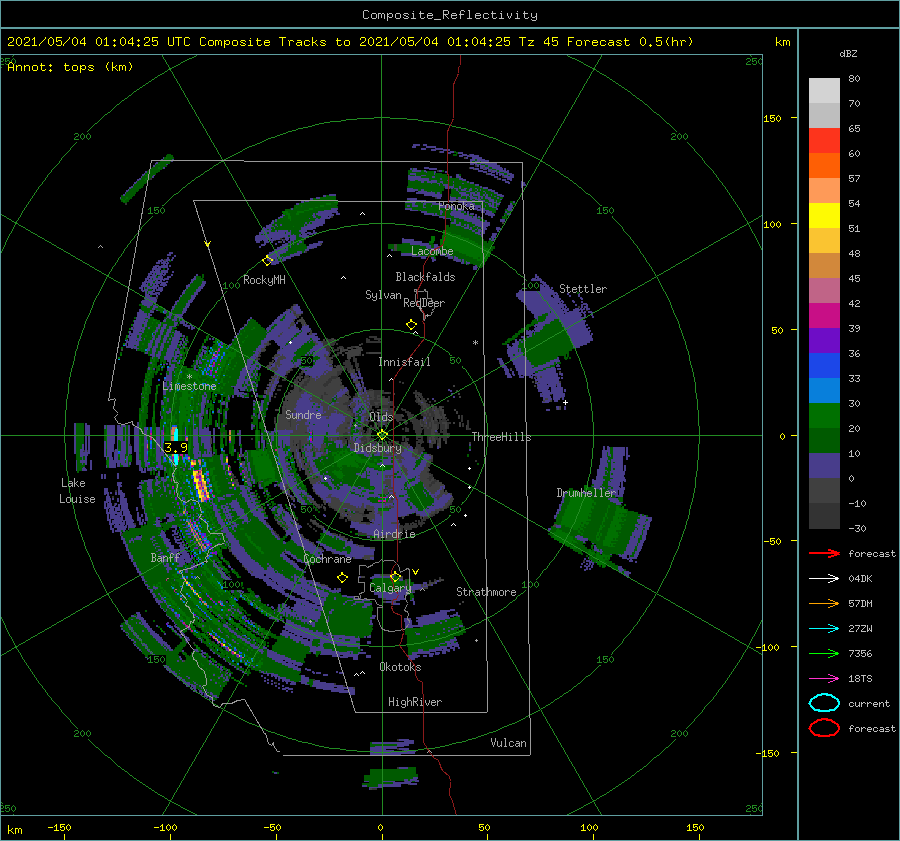Screen dimensions: 900x841
Task: Click the 3.9 storm top annotation
Action: point(176,447)
